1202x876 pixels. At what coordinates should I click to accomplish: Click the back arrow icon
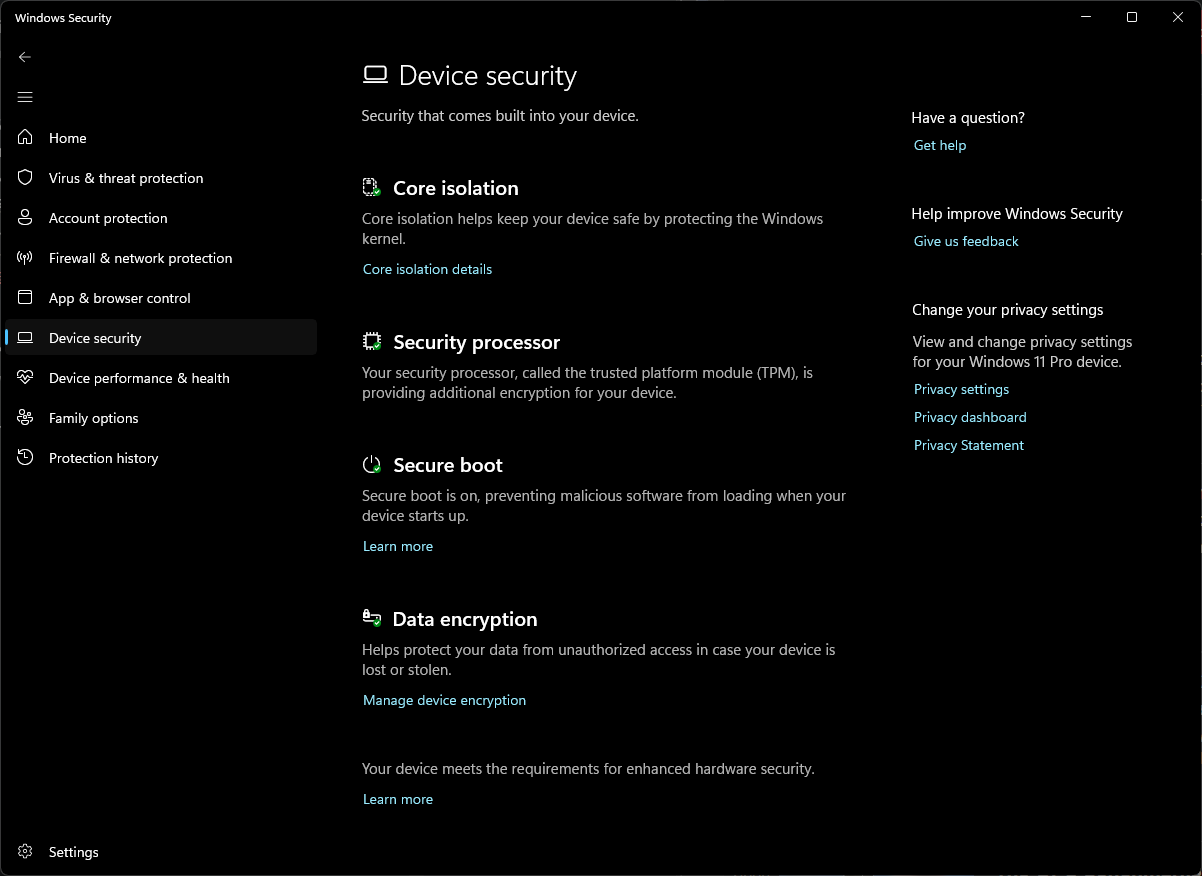tap(25, 57)
